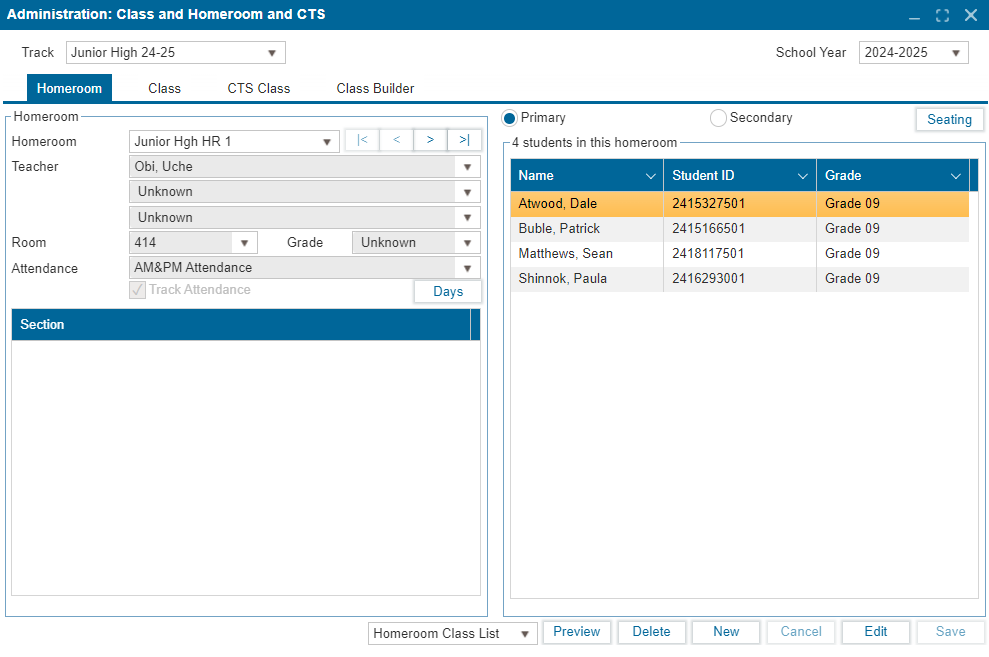Open the School Year dropdown

coord(955,53)
